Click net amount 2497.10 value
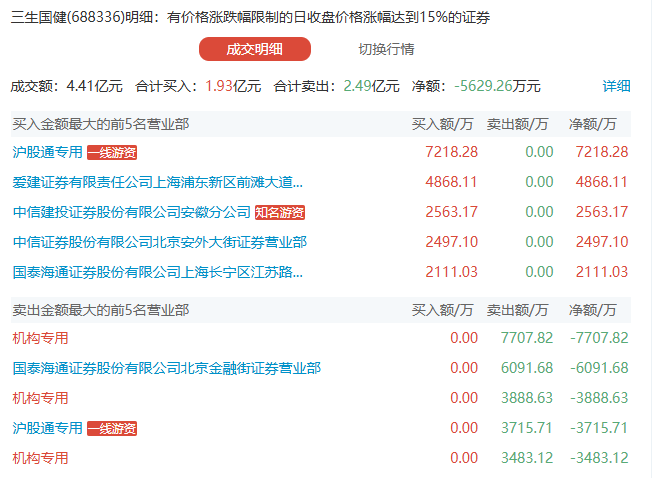 point(602,242)
